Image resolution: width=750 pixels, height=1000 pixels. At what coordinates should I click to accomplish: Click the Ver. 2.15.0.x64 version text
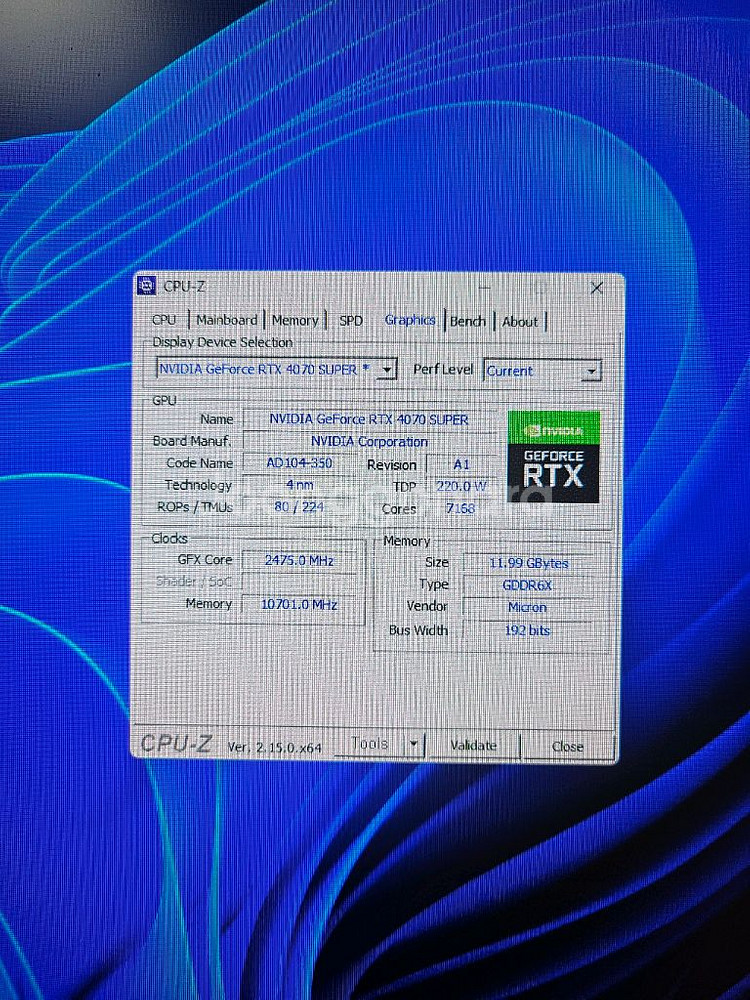275,747
